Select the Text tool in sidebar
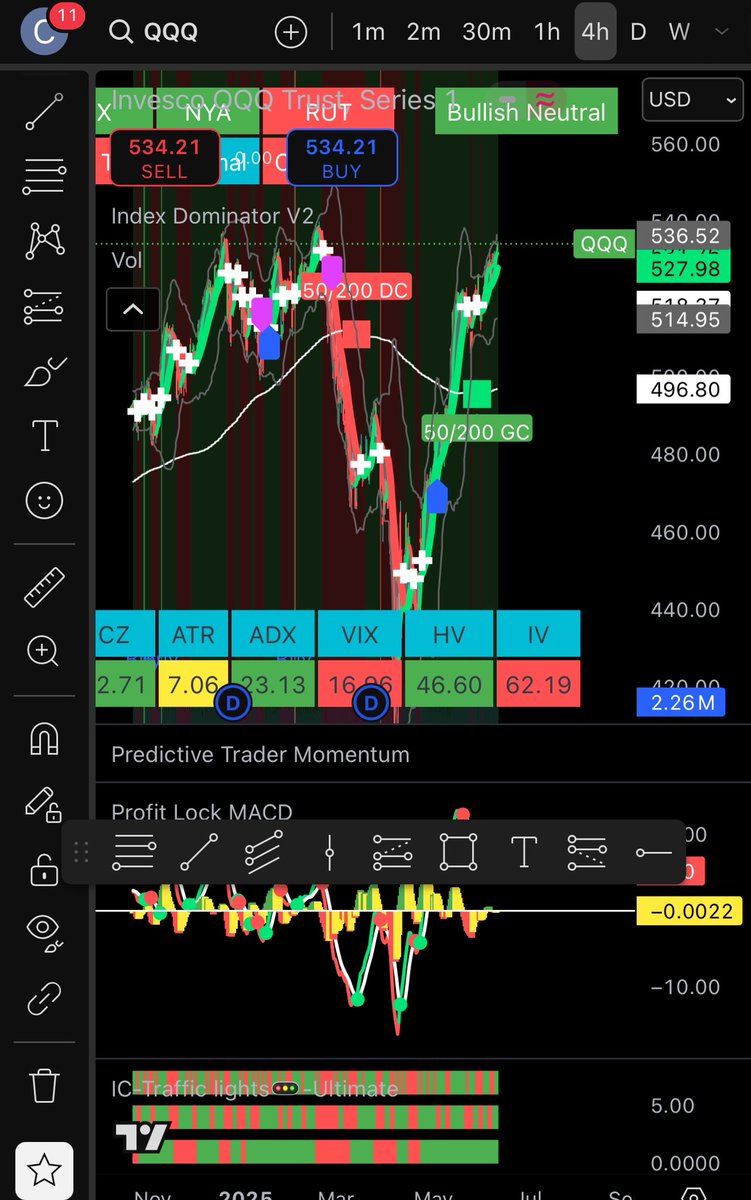The height and width of the screenshot is (1200, 751). [44, 437]
